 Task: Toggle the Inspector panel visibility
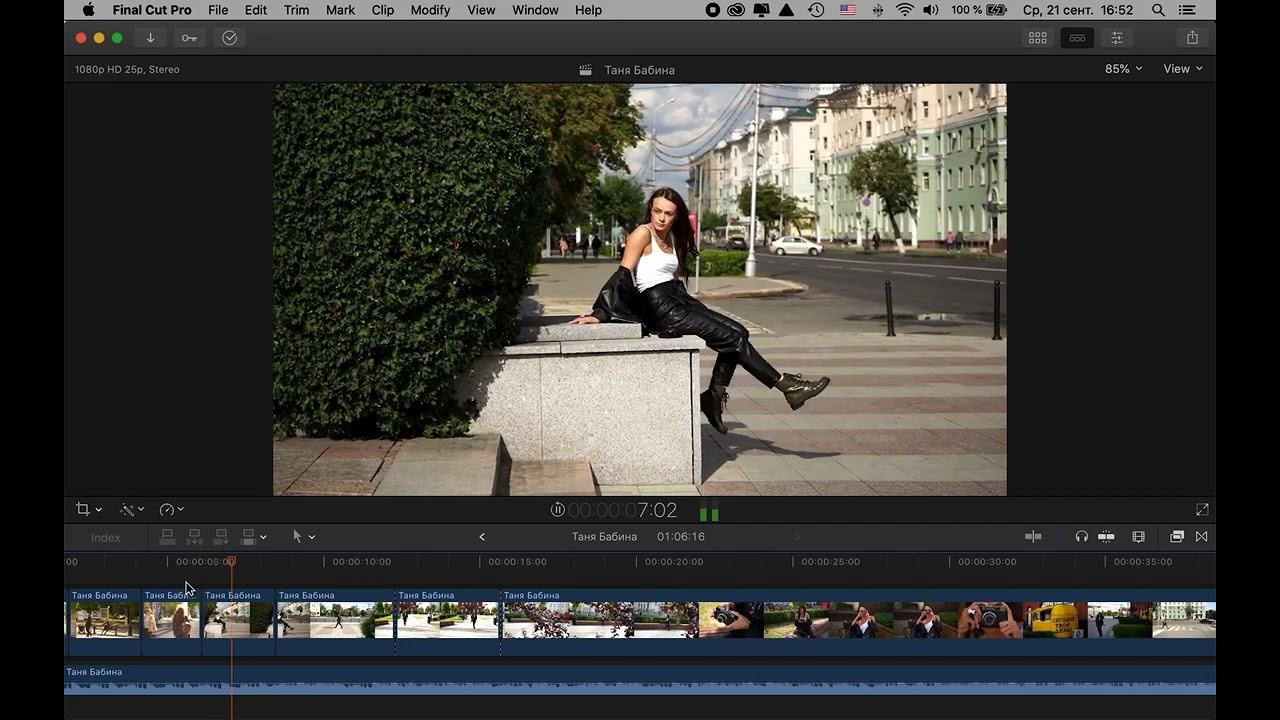[x=1117, y=38]
